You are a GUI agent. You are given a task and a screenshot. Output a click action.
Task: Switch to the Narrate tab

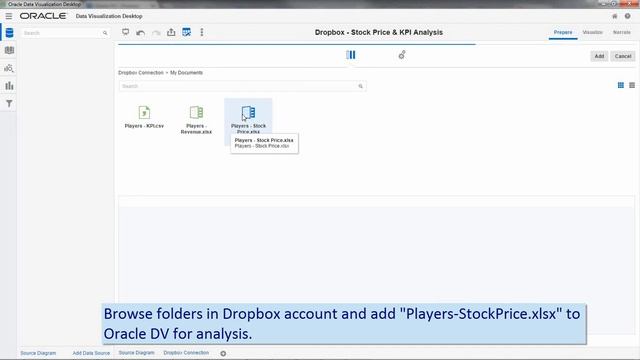622,32
